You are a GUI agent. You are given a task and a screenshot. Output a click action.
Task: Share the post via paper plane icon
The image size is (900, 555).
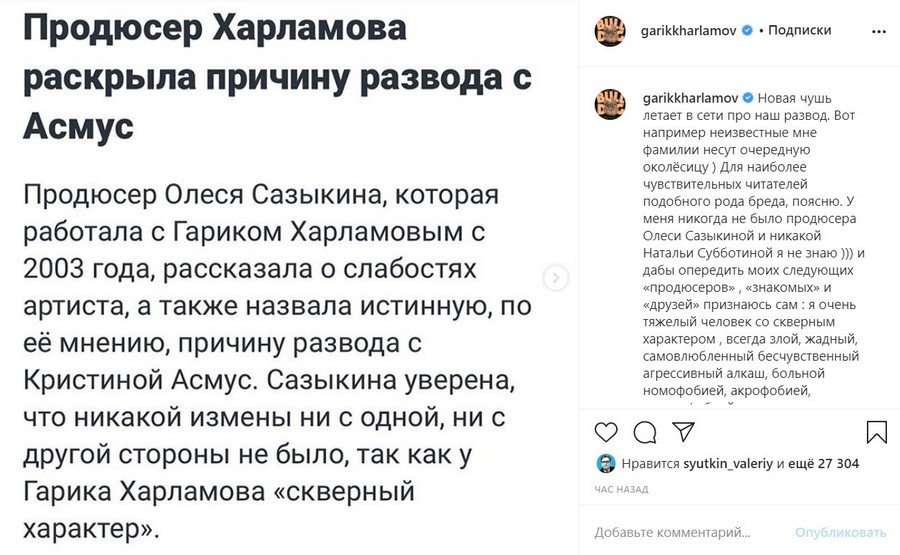tap(683, 432)
